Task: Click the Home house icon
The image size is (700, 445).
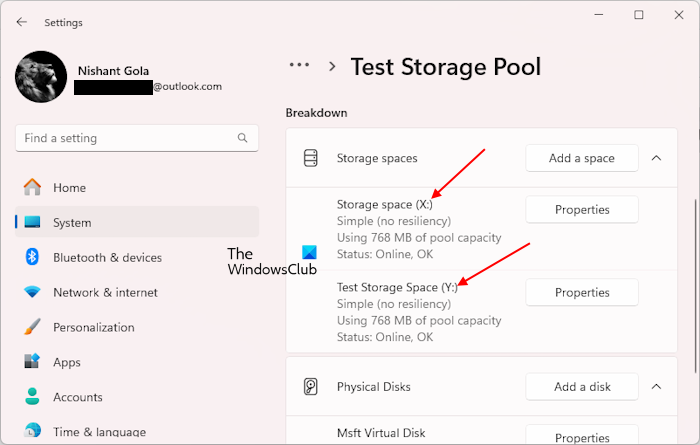Action: pos(33,187)
